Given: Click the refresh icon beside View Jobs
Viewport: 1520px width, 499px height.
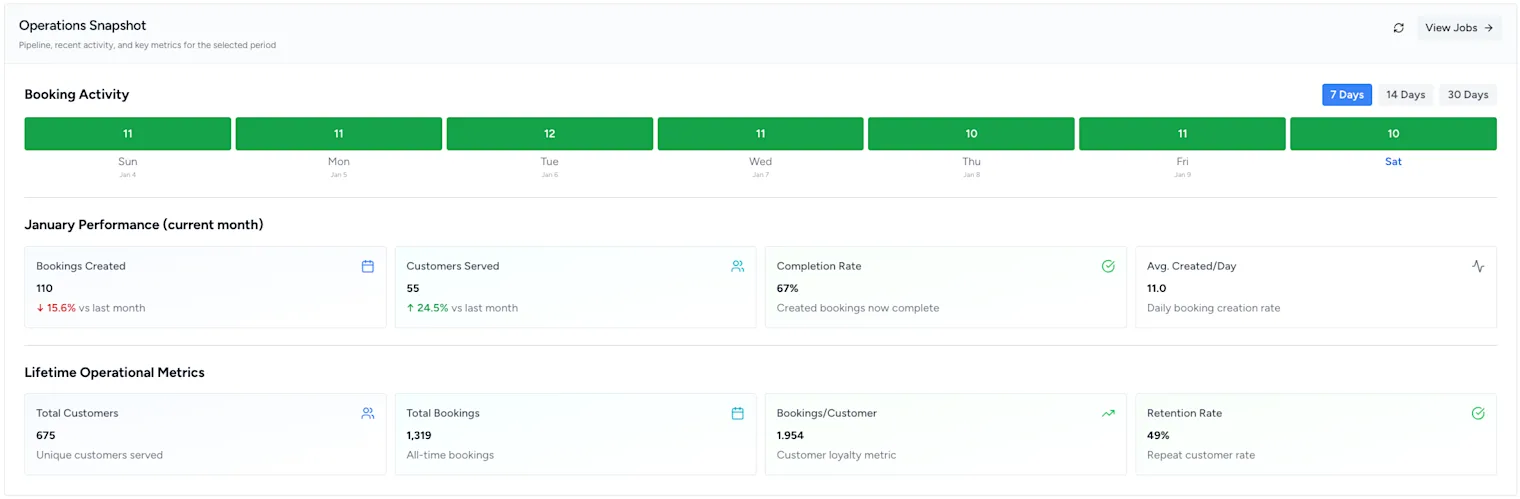Looking at the screenshot, I should tap(1398, 28).
